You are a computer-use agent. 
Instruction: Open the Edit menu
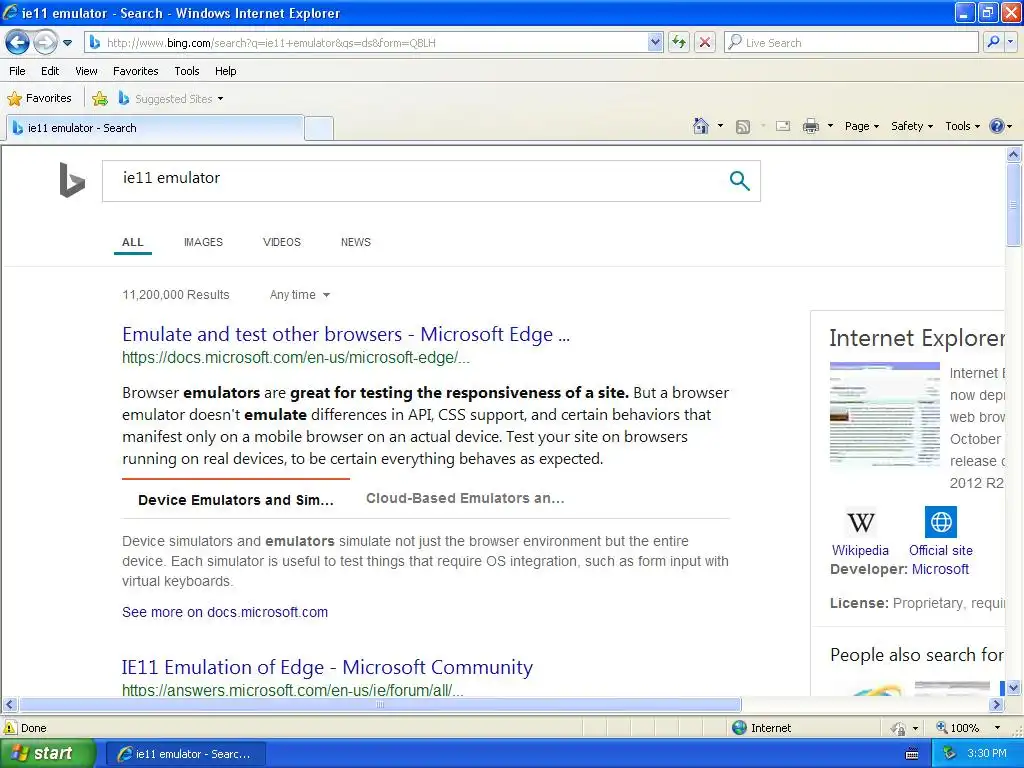[50, 71]
